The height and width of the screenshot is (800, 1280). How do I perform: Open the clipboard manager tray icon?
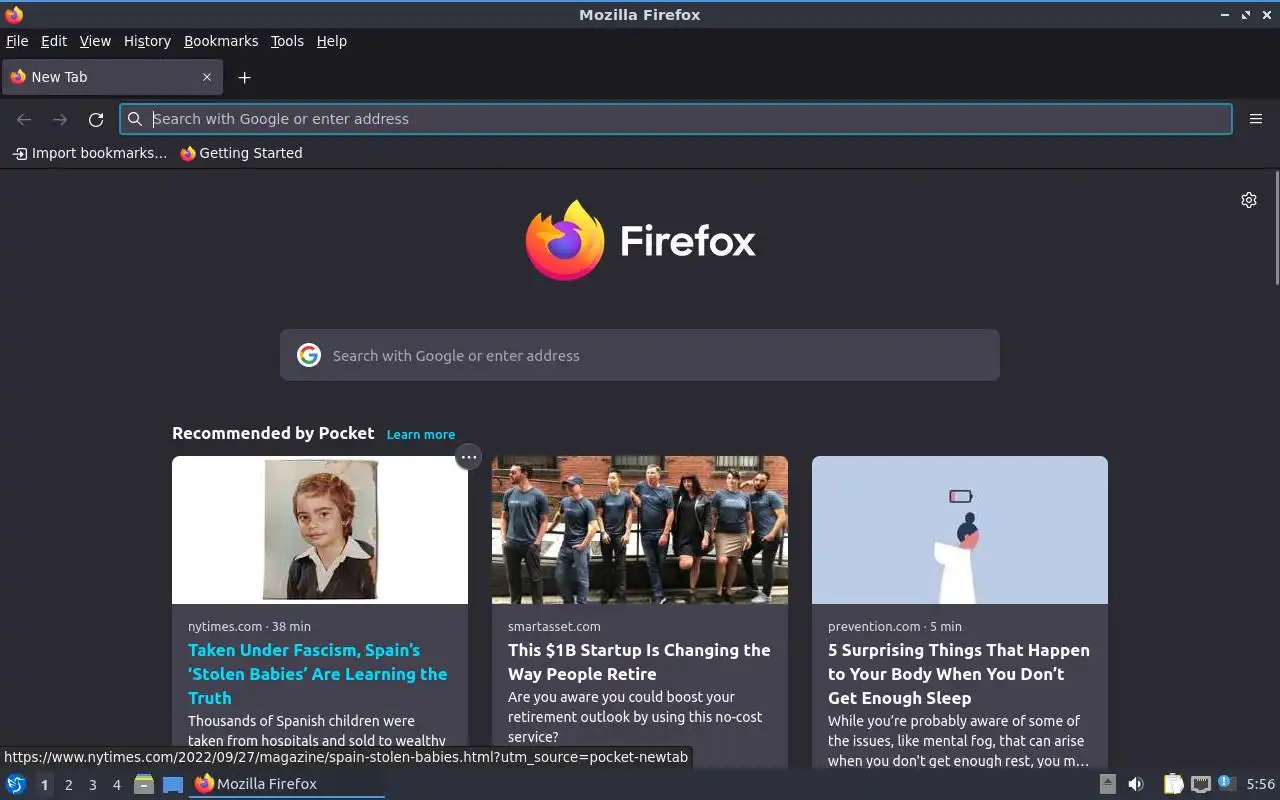(x=1173, y=784)
